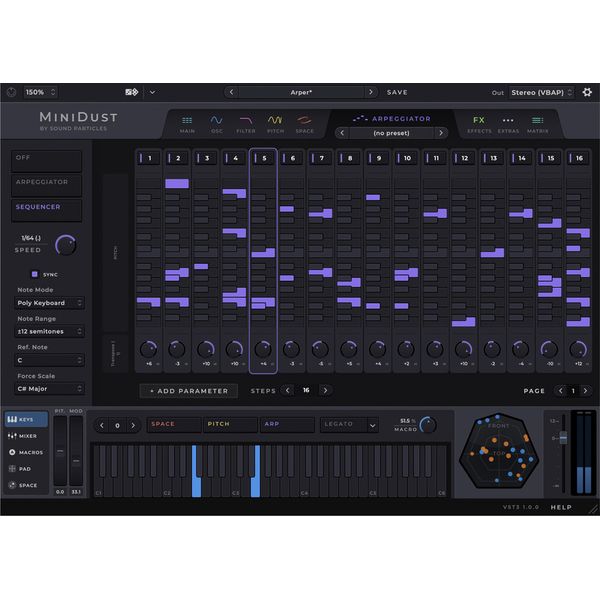
Task: Click the HELP link
Action: click(561, 507)
